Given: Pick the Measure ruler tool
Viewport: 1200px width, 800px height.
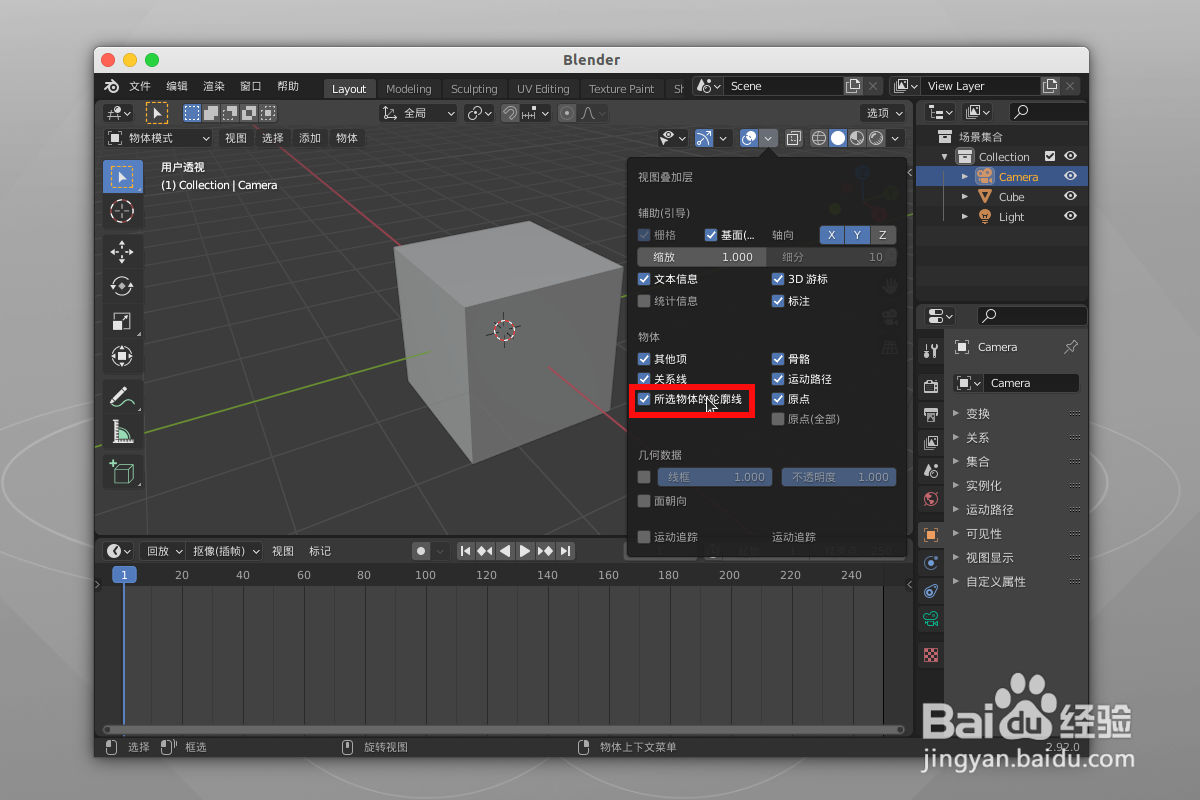Looking at the screenshot, I should 122,431.
